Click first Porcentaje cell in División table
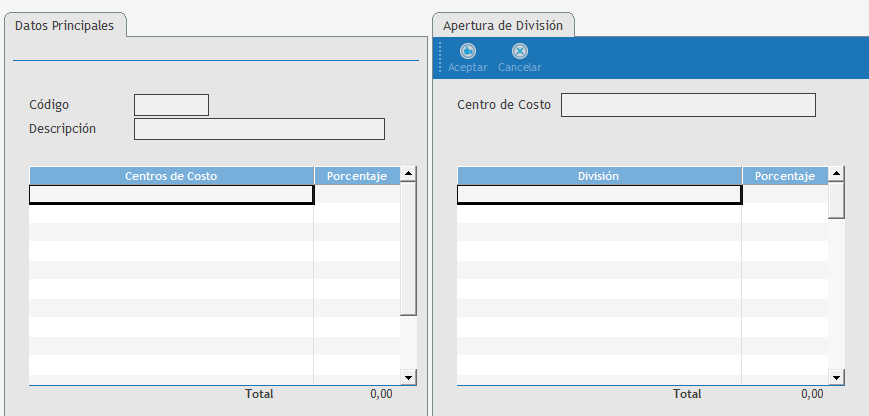869x416 pixels. 785,195
